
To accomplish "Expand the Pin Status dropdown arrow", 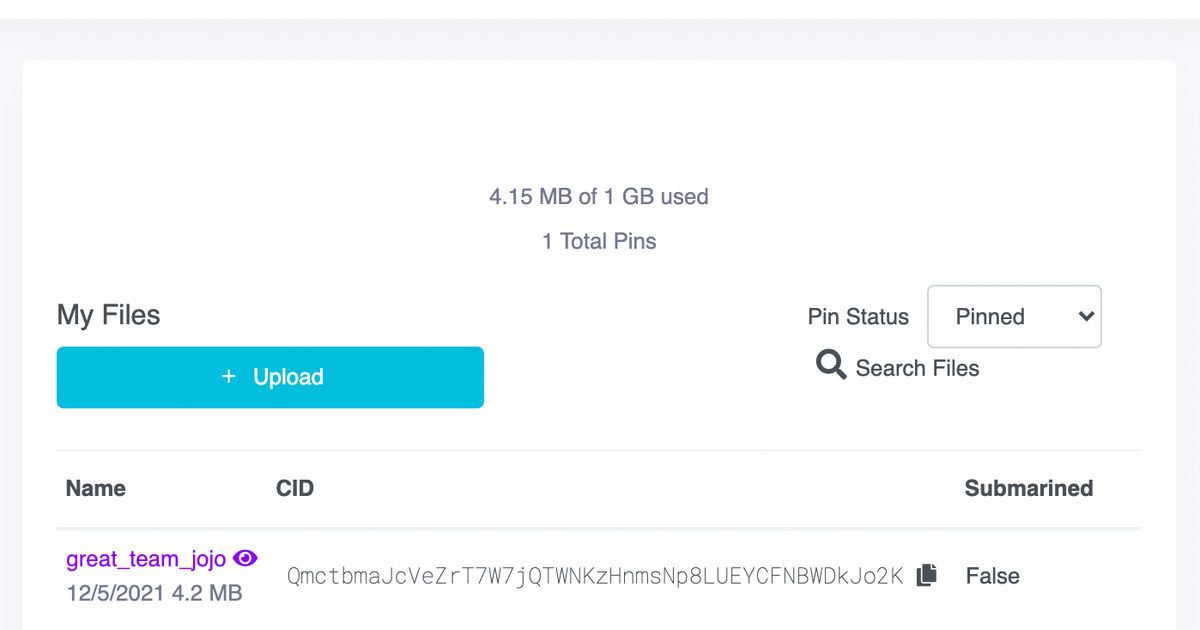I will [x=1086, y=317].
